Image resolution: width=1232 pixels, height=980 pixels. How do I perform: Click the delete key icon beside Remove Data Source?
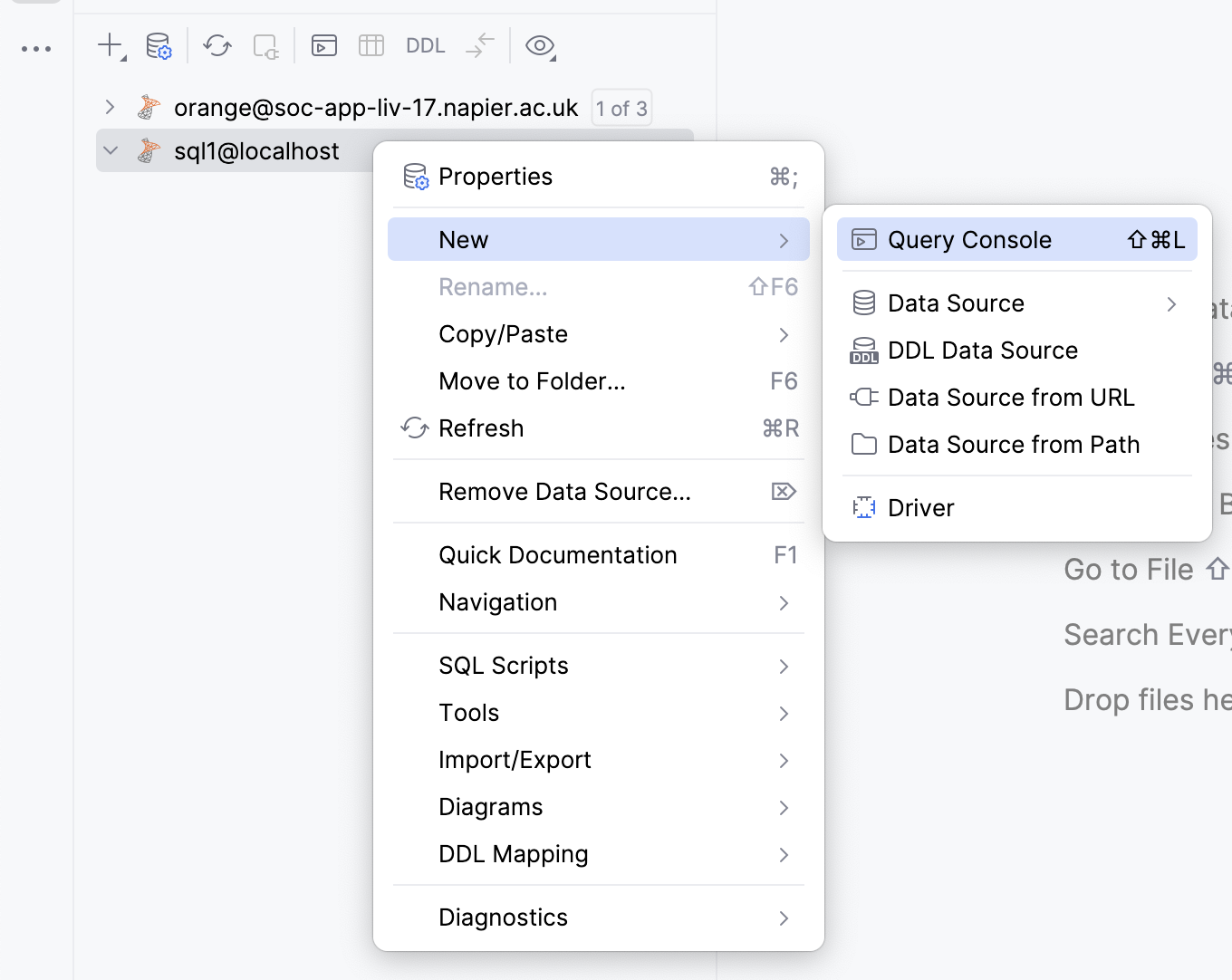click(784, 492)
